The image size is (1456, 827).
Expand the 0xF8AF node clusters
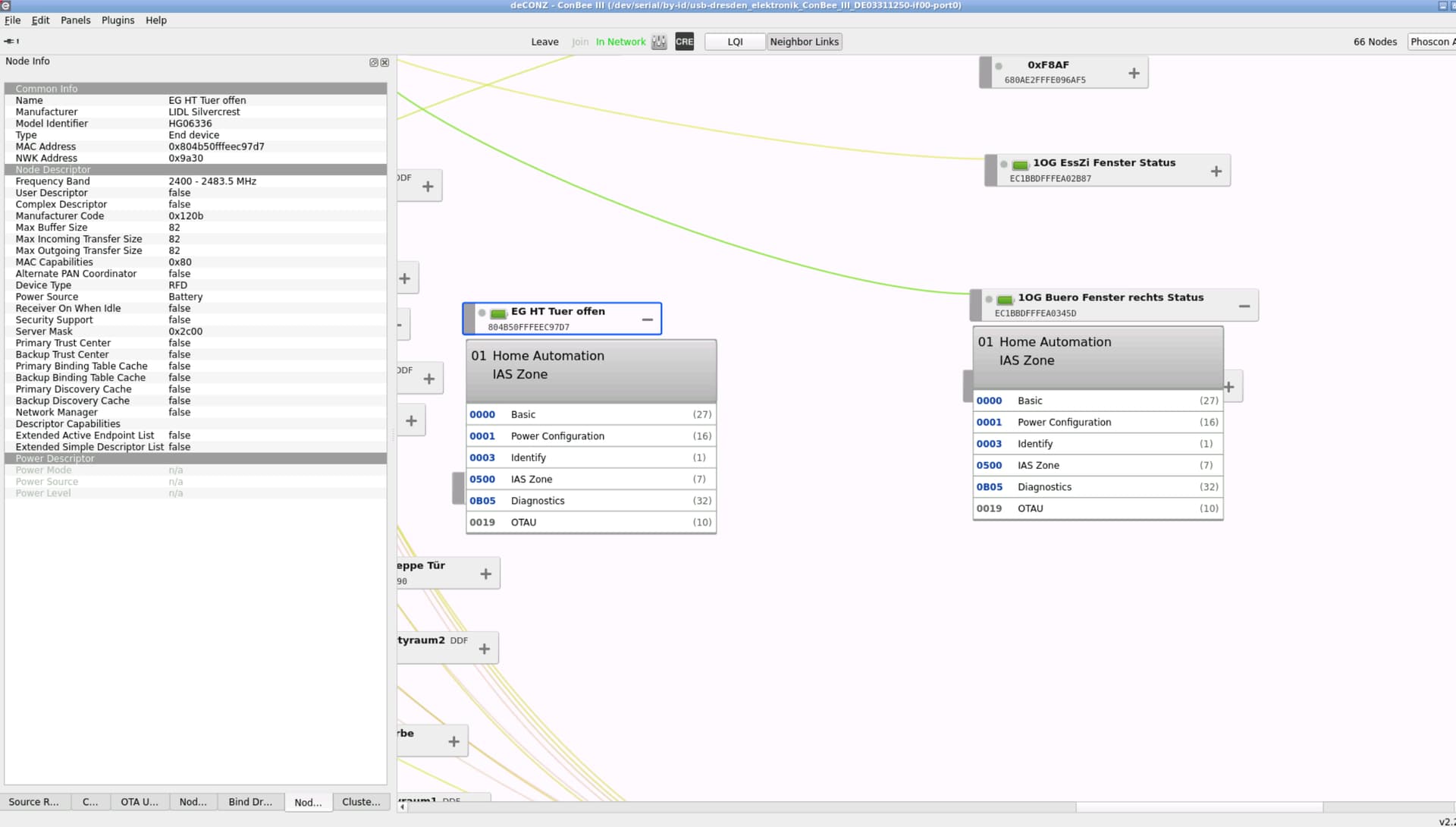pos(1134,73)
